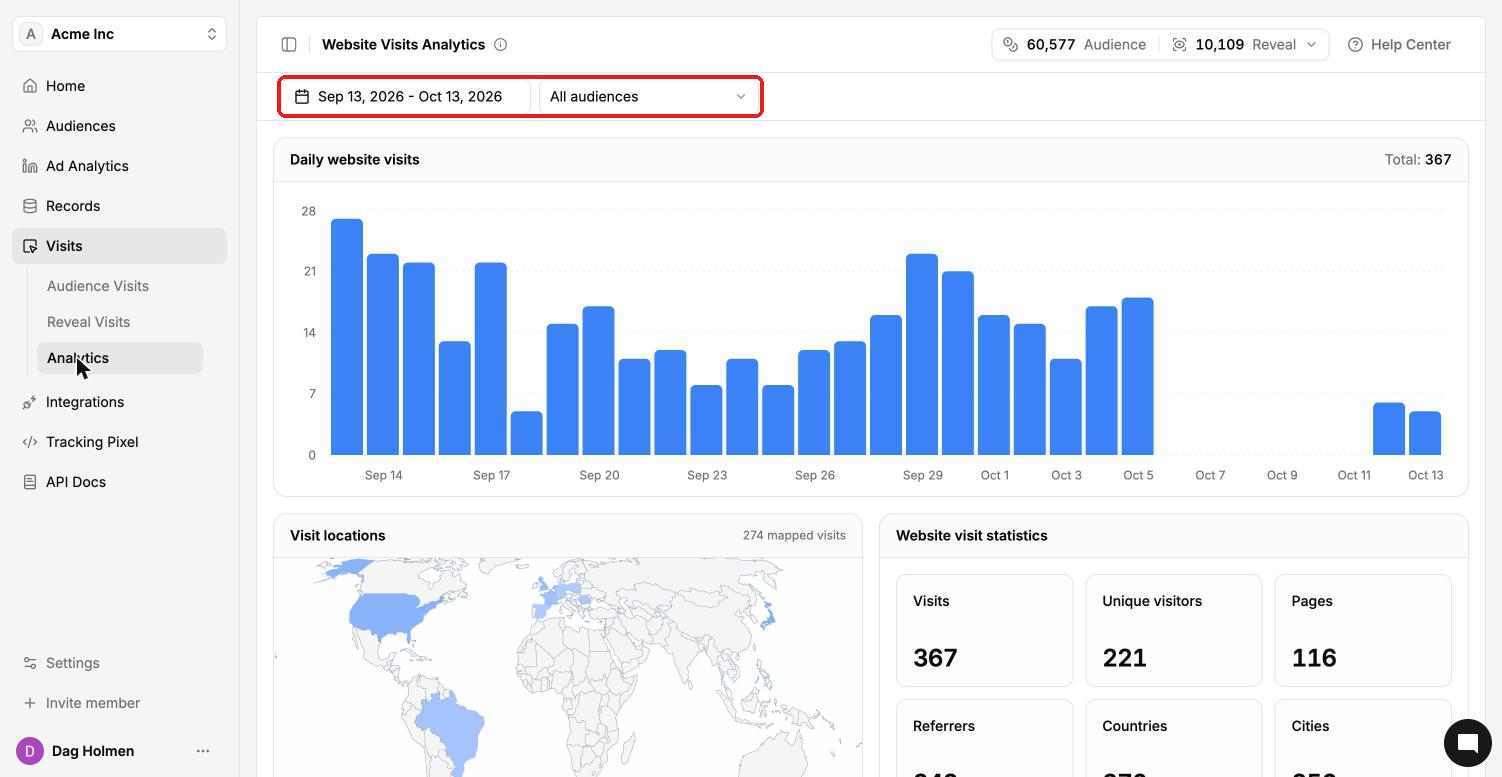Click the tallest bar in the visits chart
1502x777 pixels.
[347, 337]
